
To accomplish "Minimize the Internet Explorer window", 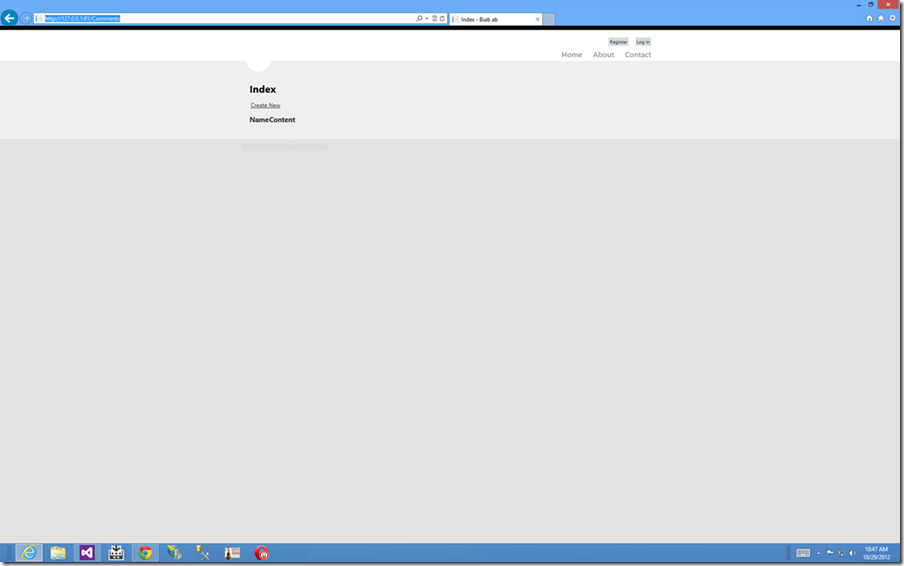I will click(858, 5).
